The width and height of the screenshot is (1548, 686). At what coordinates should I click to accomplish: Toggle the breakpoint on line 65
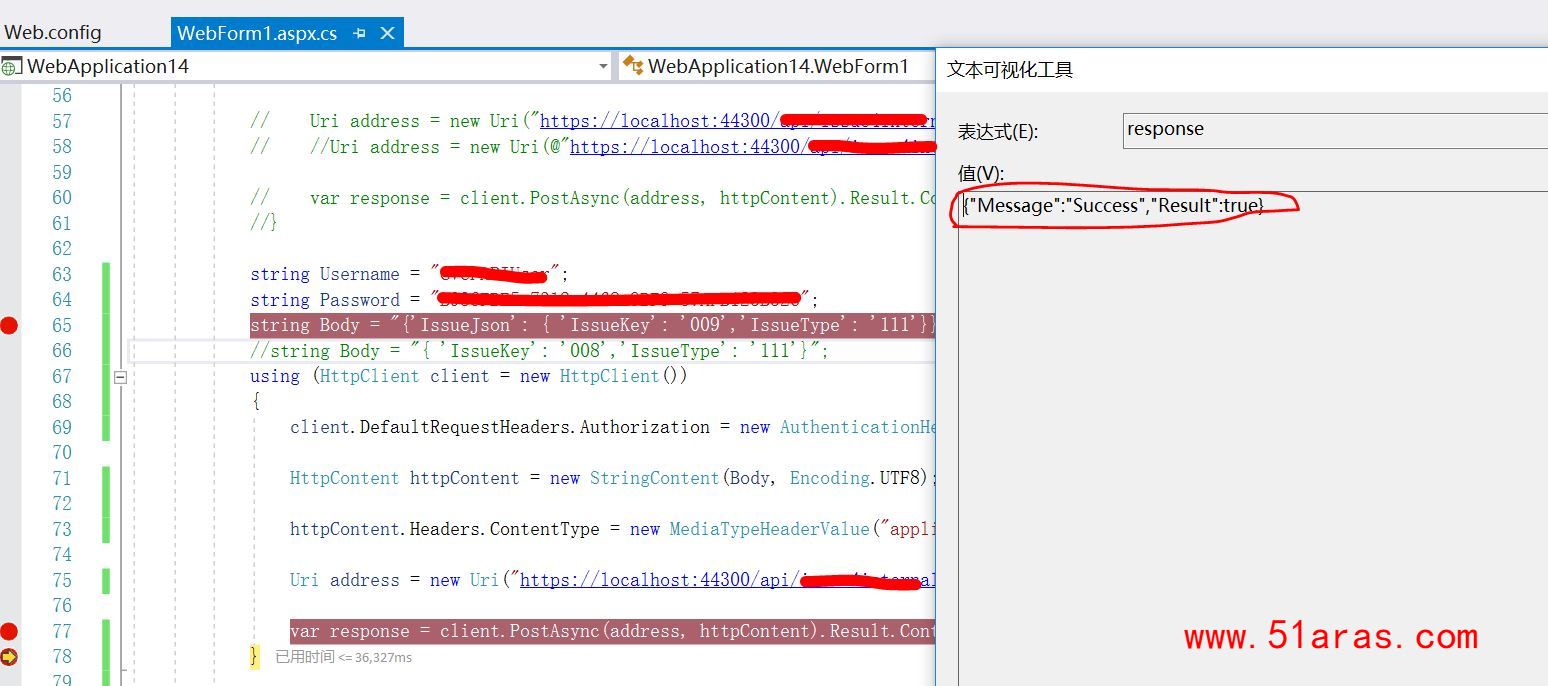point(9,325)
